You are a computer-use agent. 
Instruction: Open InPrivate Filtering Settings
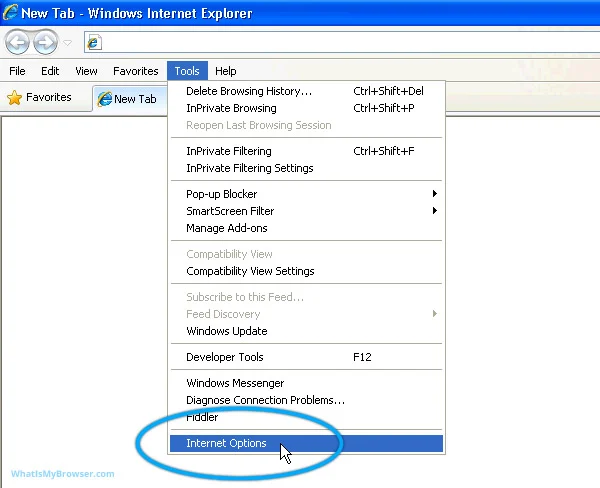tap(307, 168)
